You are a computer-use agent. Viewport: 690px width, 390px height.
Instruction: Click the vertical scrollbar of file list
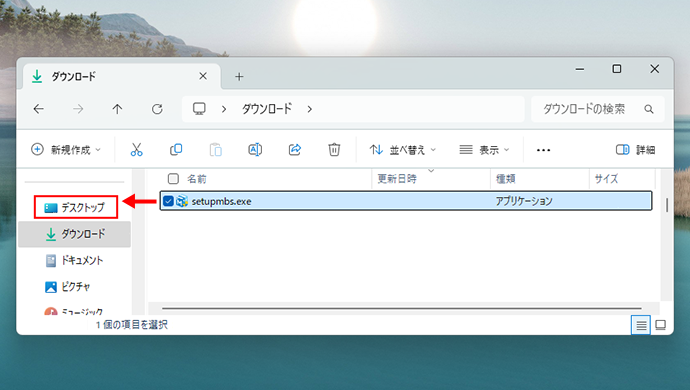pyautogui.click(x=667, y=205)
